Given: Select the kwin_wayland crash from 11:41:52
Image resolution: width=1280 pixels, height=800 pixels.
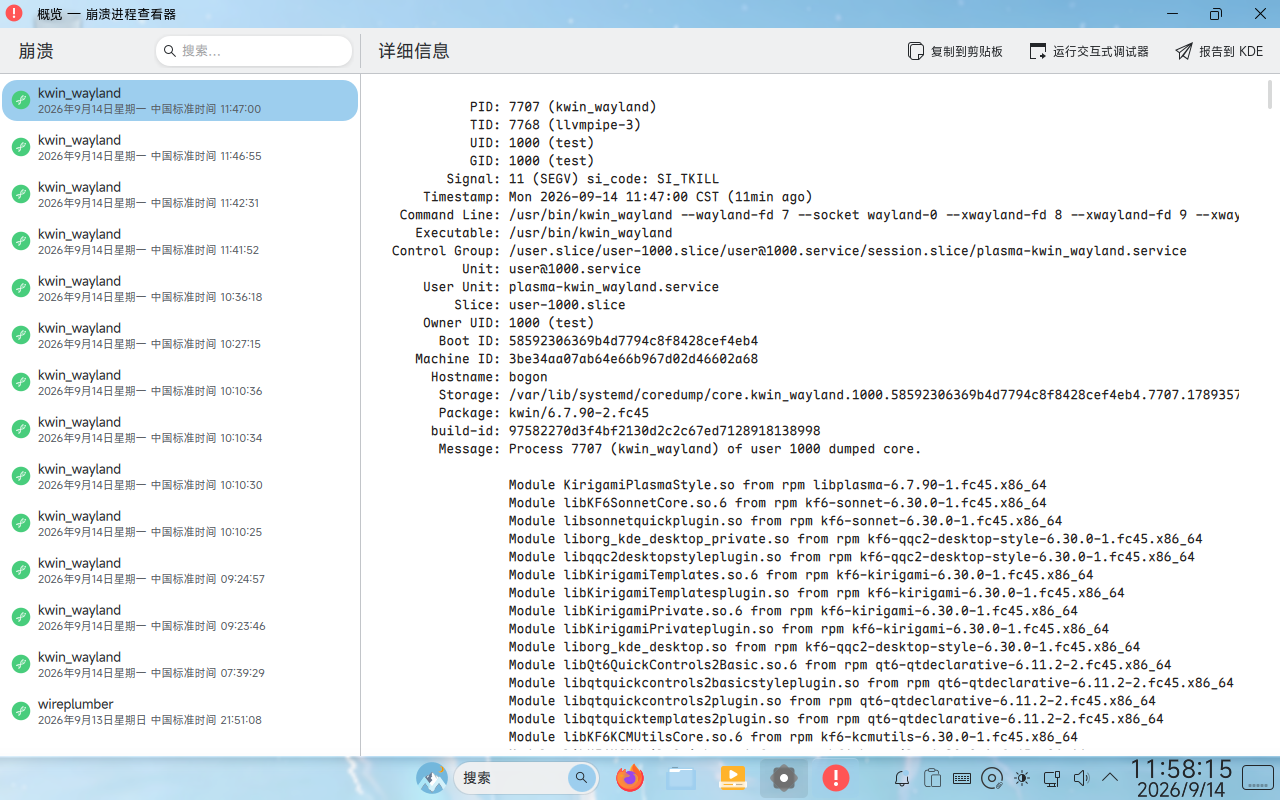Looking at the screenshot, I should (x=180, y=241).
